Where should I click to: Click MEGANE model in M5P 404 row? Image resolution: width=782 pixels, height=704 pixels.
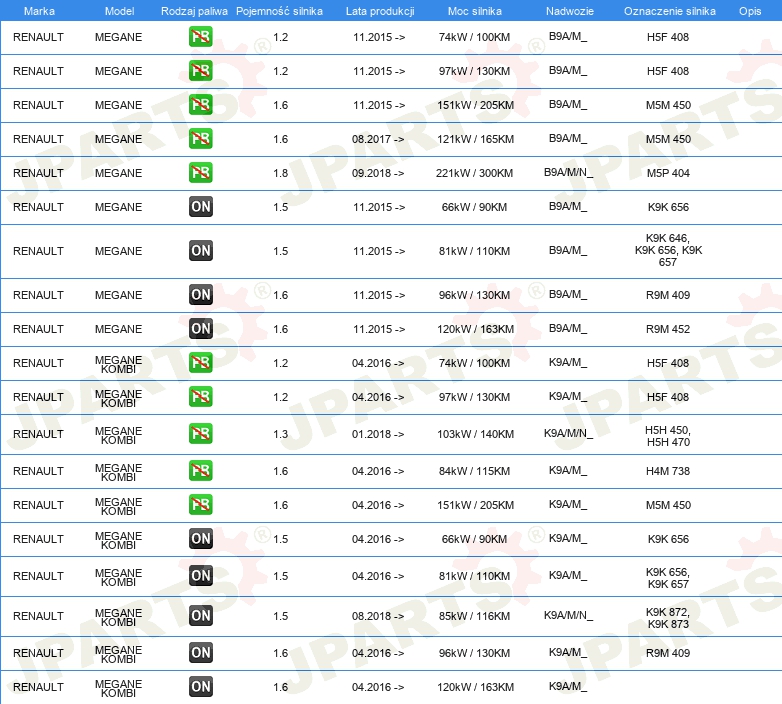coord(118,173)
